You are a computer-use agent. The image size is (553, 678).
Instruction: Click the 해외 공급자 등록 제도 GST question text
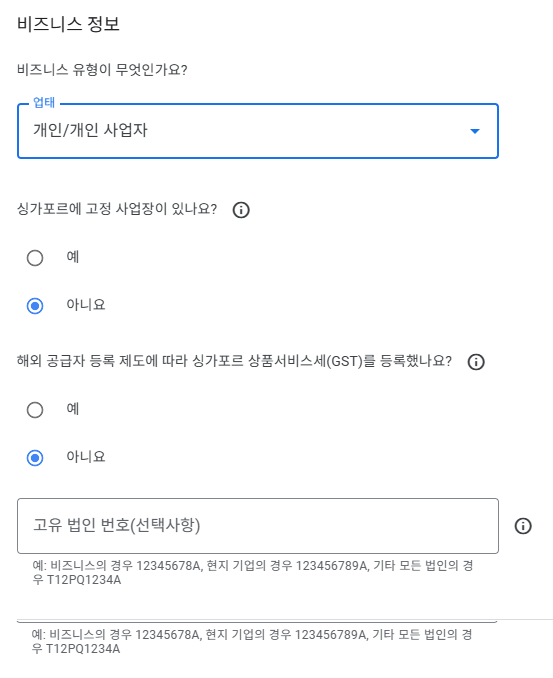tap(234, 361)
